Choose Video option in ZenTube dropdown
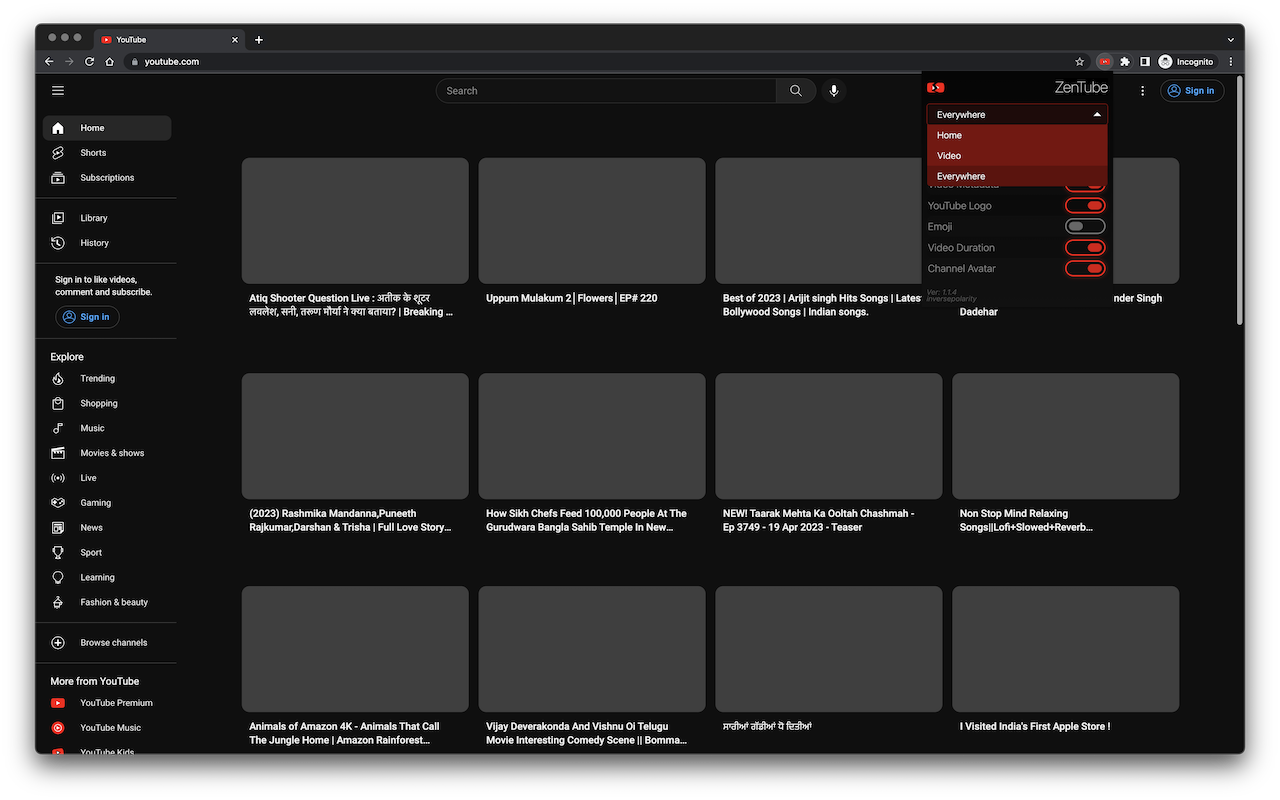Screen dimensions: 1280x800 coord(1017,156)
